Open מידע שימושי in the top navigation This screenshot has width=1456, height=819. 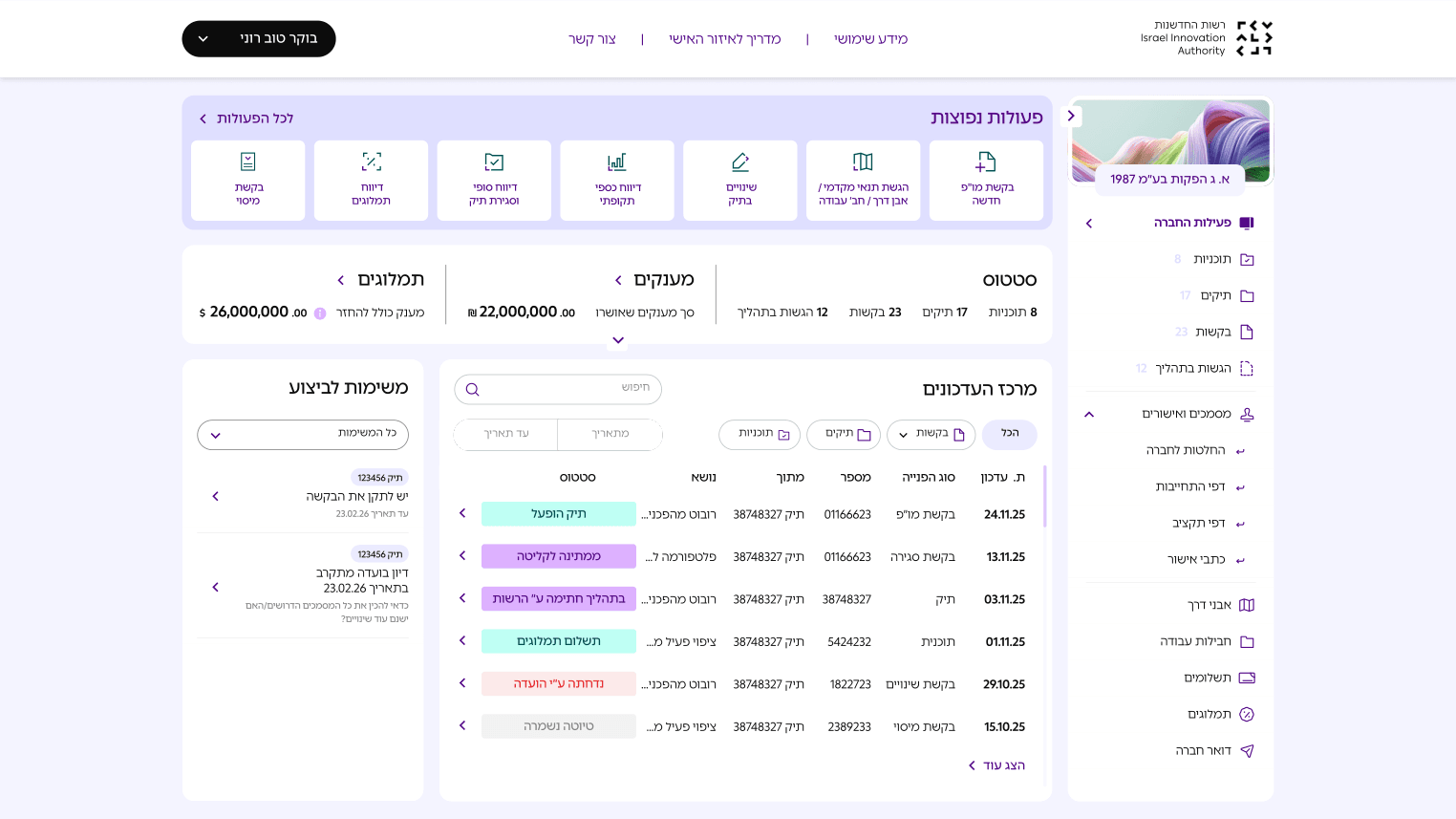click(x=870, y=39)
